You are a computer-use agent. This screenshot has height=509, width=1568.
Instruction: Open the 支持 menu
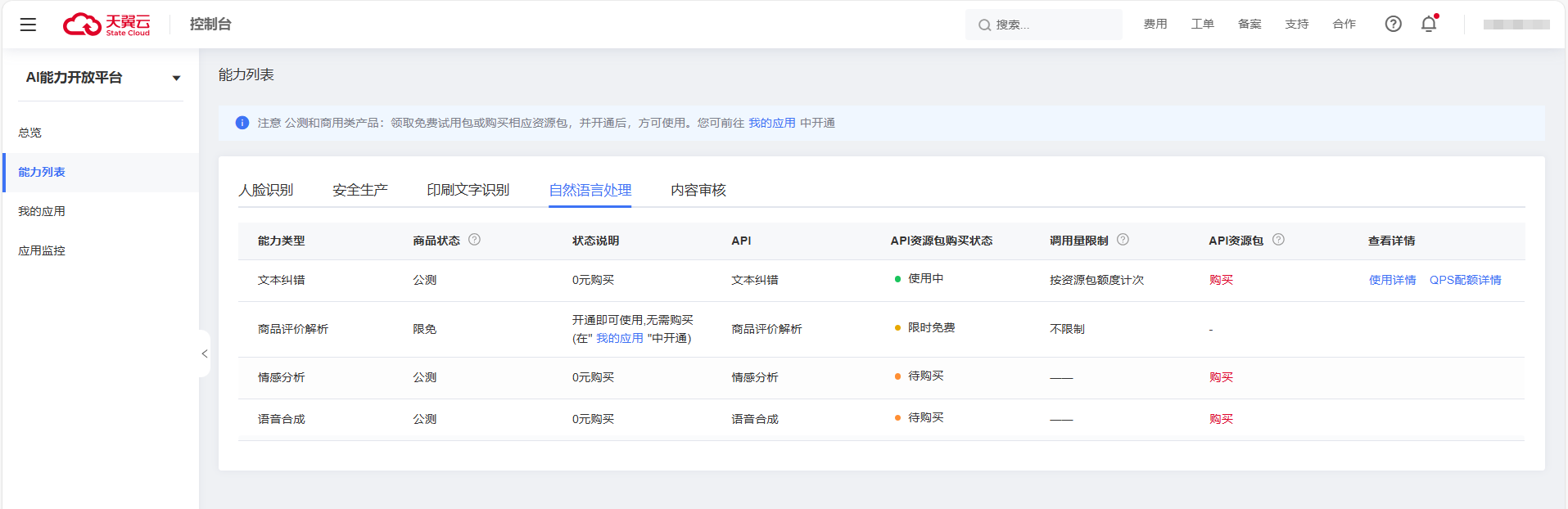point(1297,25)
